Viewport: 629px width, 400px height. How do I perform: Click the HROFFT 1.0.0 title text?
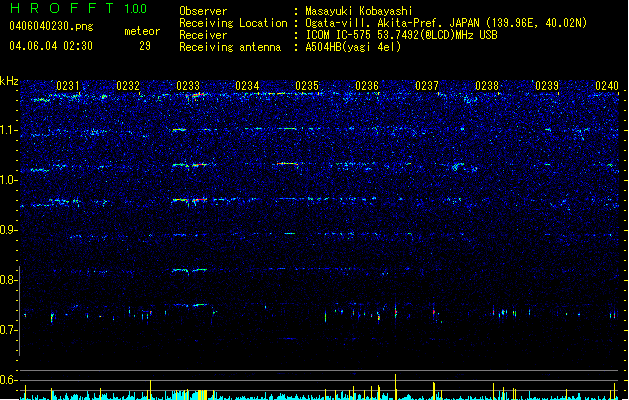pos(79,8)
